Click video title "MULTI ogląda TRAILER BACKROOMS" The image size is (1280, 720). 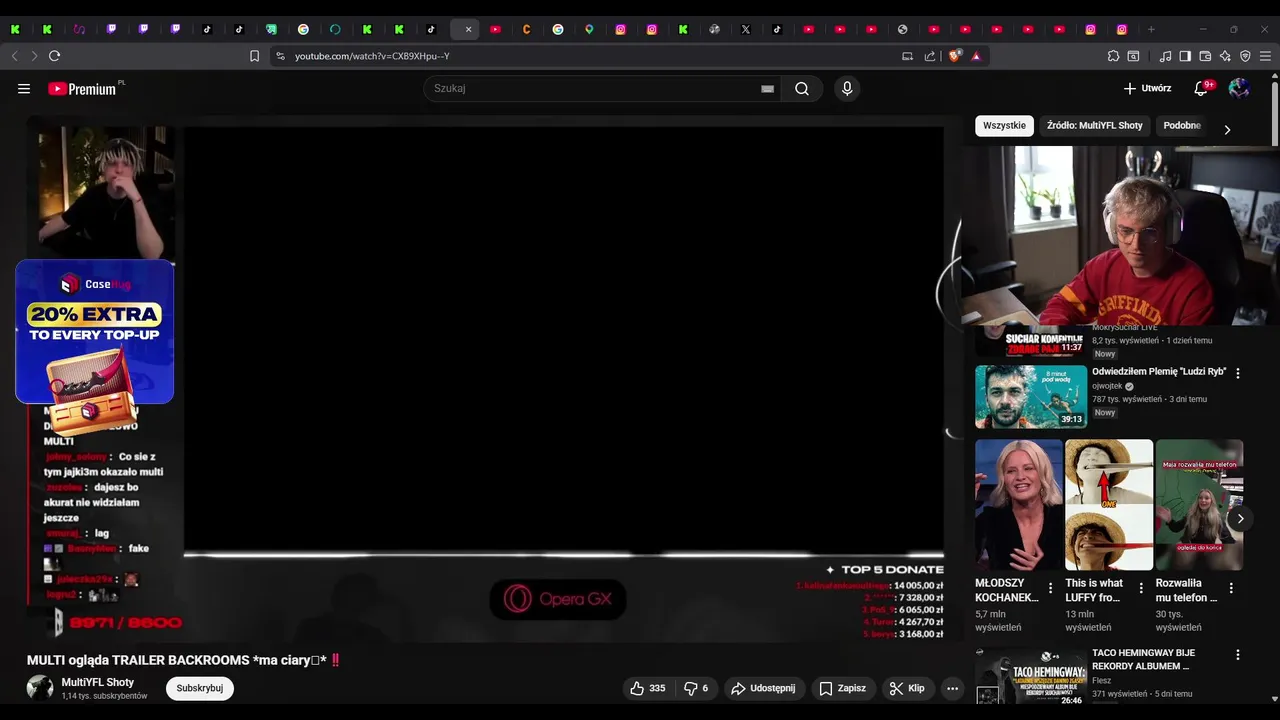pyautogui.click(x=184, y=660)
